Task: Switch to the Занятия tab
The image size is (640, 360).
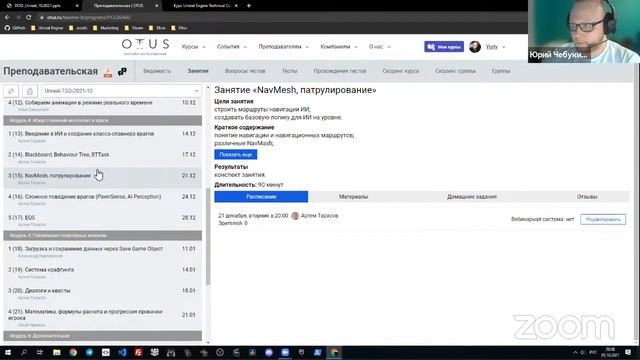Action: pos(198,71)
